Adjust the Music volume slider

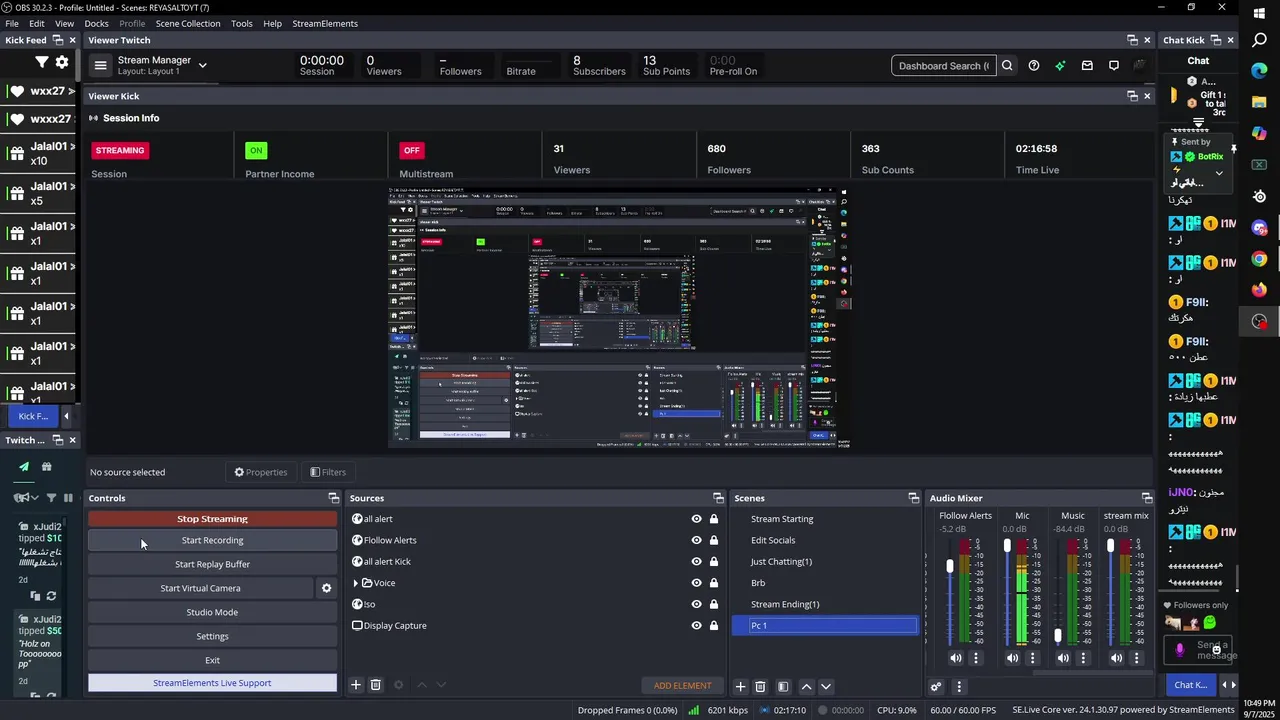pos(1058,636)
